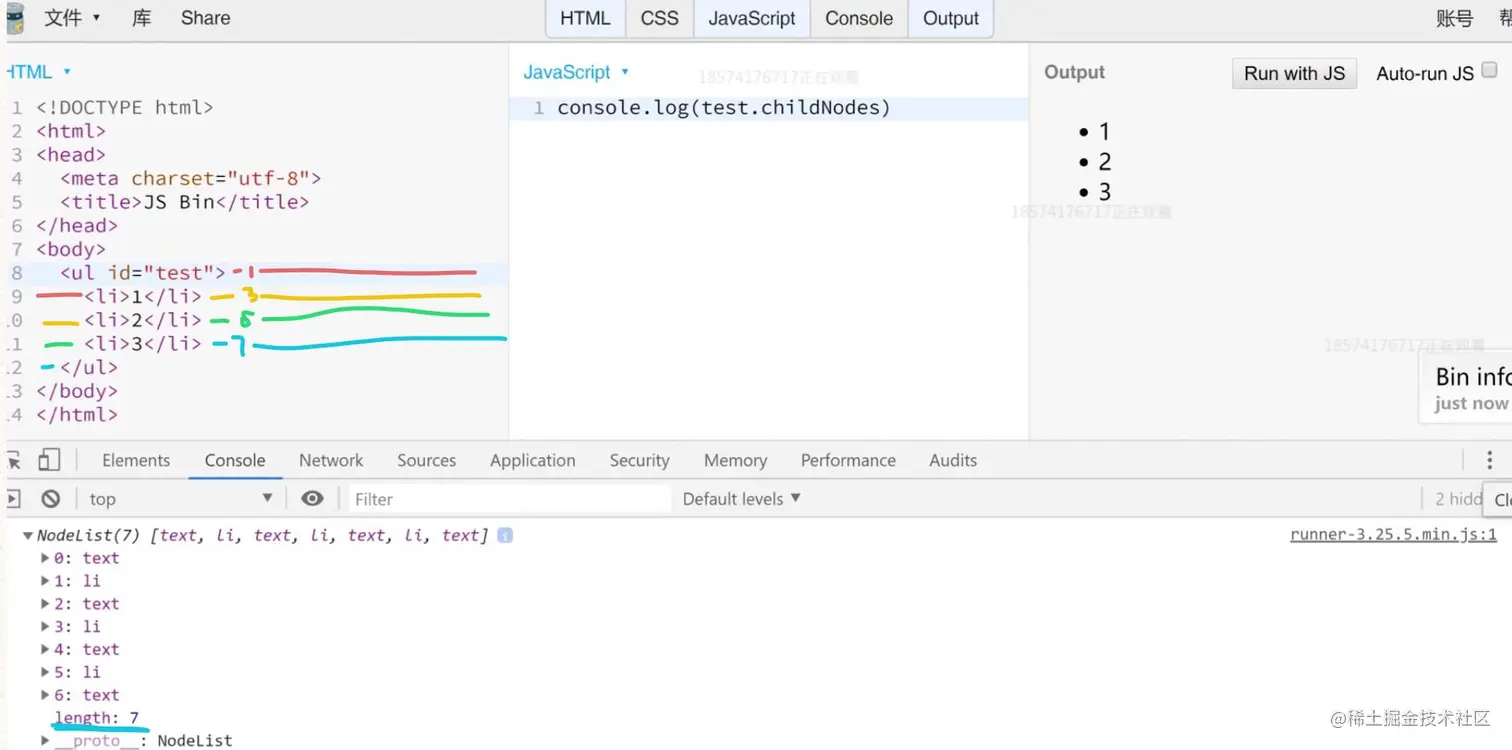Click list item 2 in Output

click(x=1104, y=161)
